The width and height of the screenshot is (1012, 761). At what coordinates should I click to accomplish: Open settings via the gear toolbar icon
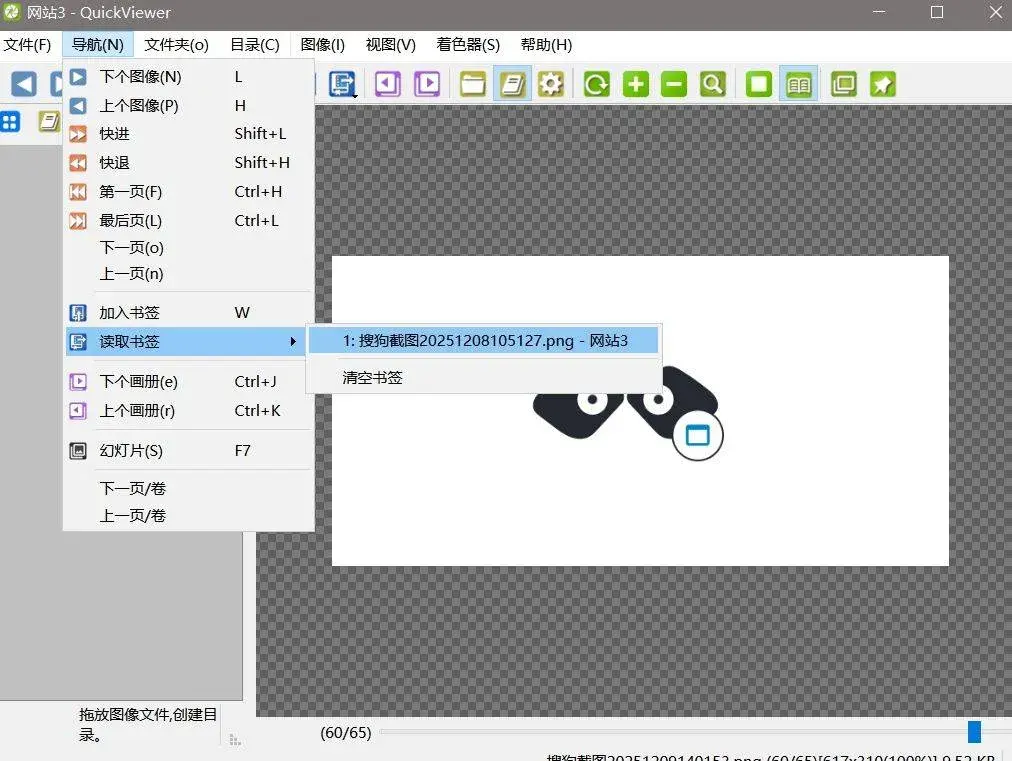click(x=551, y=84)
